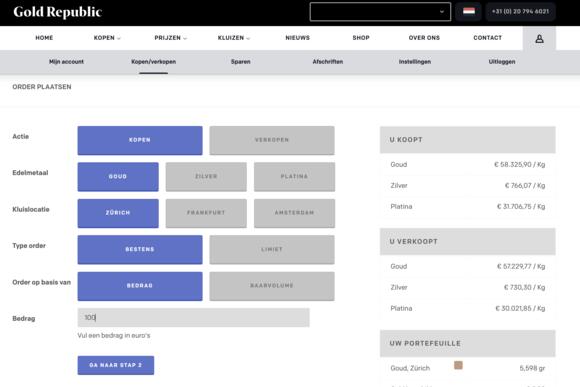The image size is (580, 387).
Task: Set order type to Bestens
Action: click(140, 249)
